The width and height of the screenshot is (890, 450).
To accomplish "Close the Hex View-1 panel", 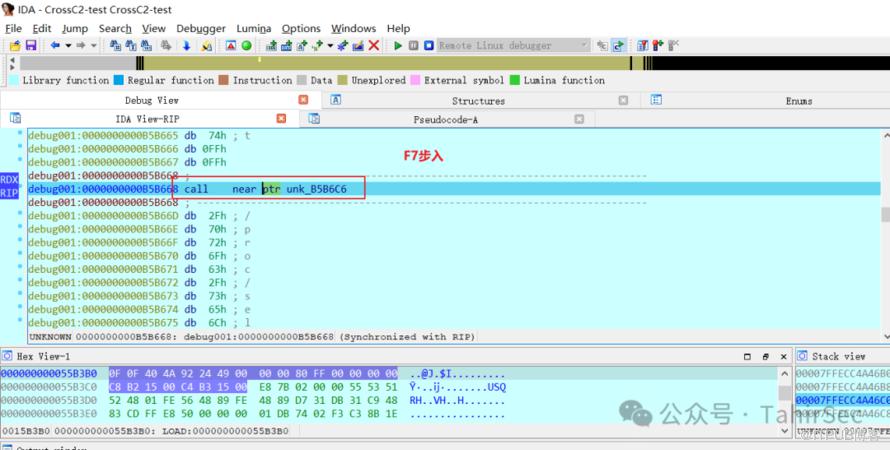I will 783,356.
